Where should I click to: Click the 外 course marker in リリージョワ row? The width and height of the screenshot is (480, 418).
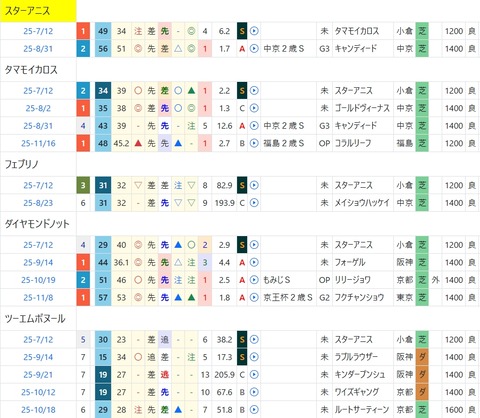(435, 280)
